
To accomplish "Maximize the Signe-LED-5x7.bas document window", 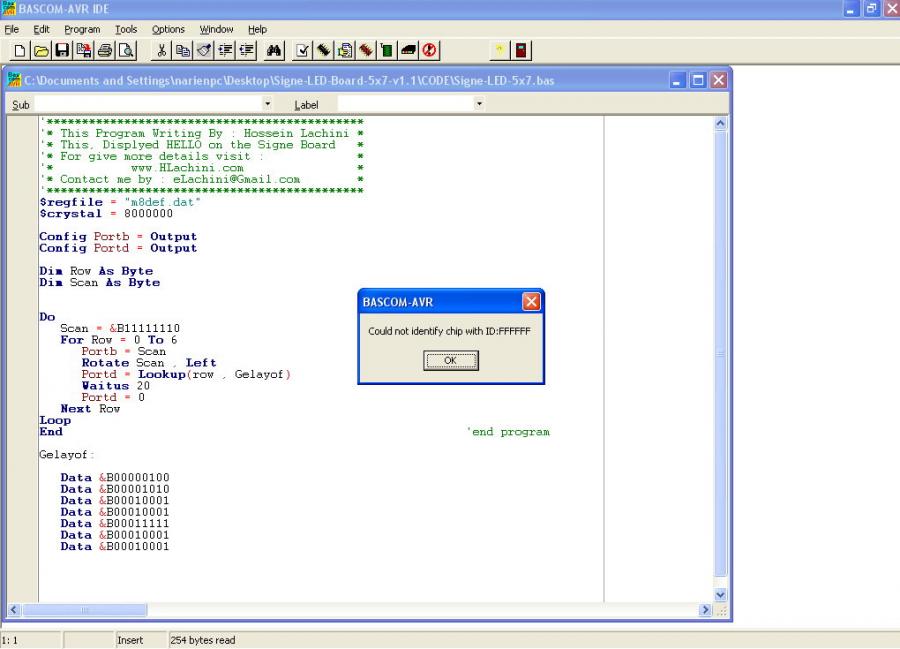I will pos(698,80).
